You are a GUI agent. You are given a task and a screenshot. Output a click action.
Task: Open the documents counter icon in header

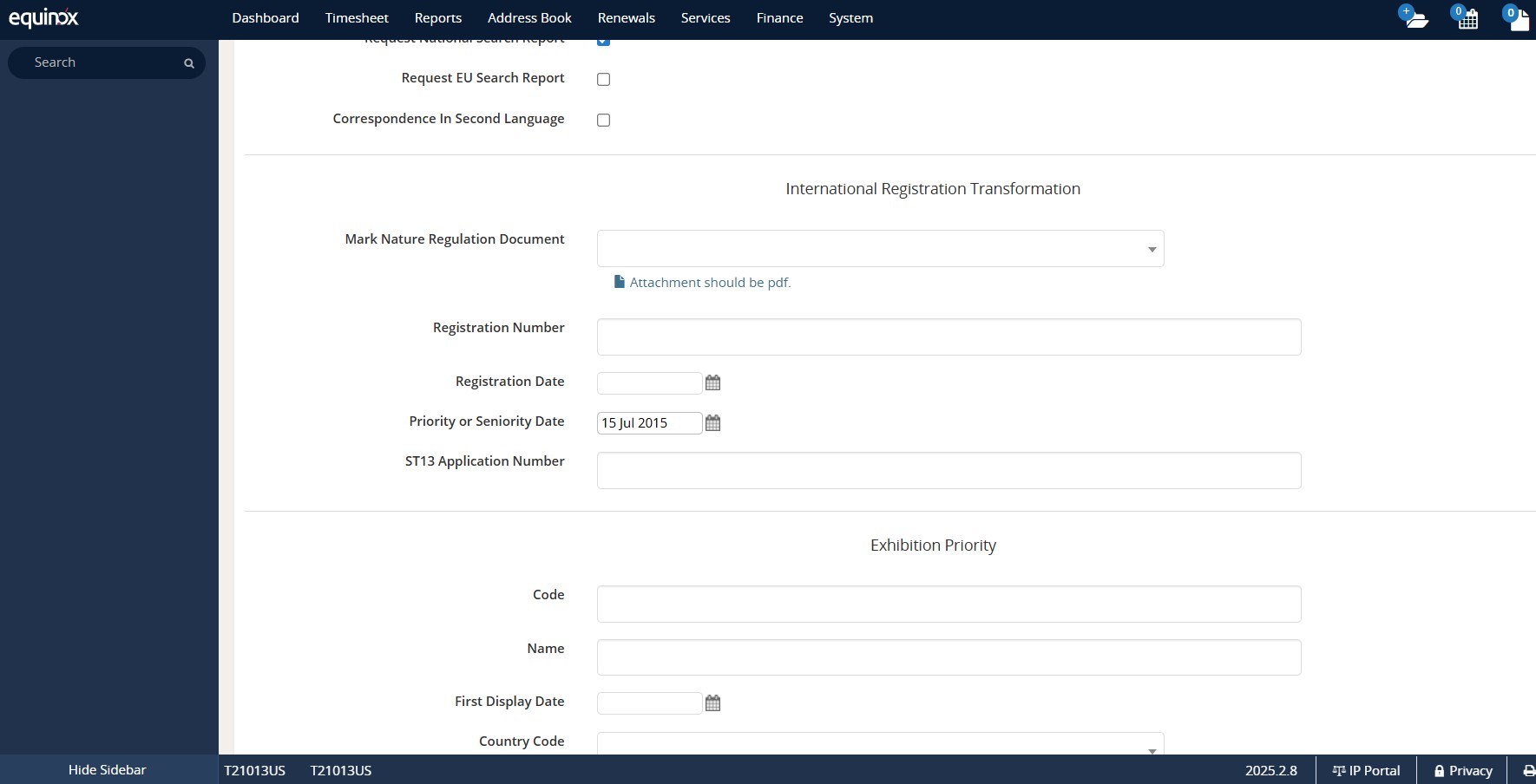coord(1518,18)
